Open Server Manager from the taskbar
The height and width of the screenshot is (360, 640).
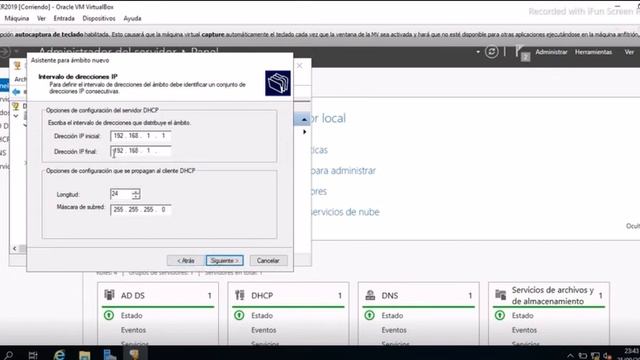click(x=109, y=355)
